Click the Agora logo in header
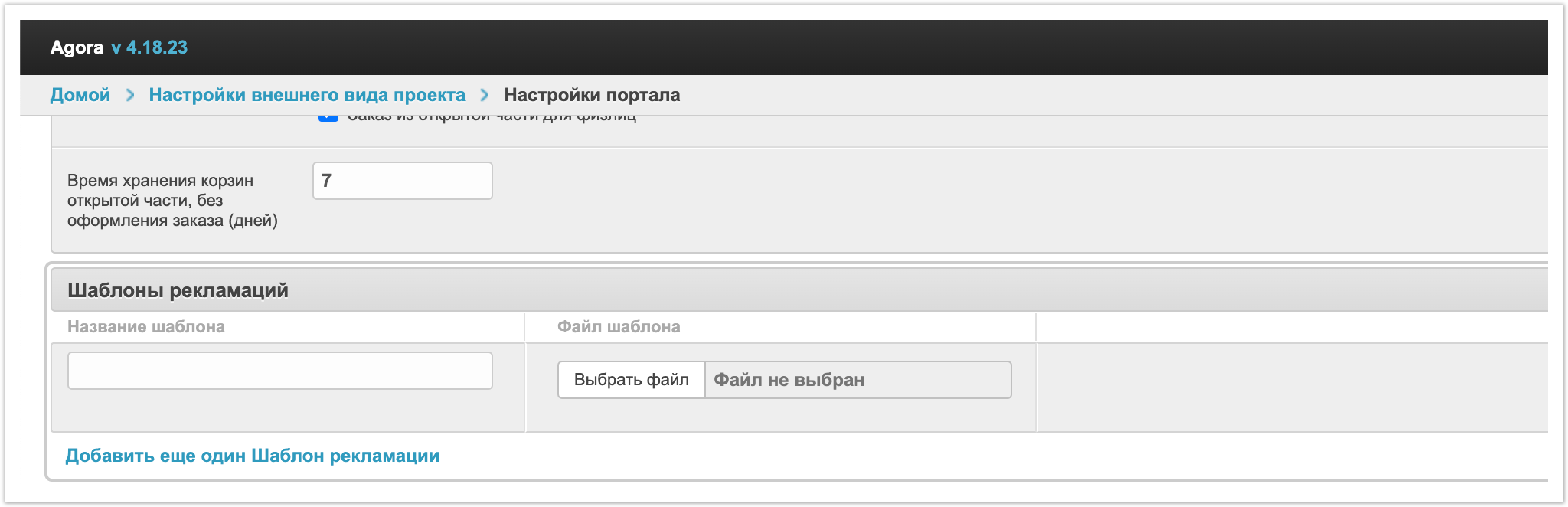 pyautogui.click(x=77, y=47)
